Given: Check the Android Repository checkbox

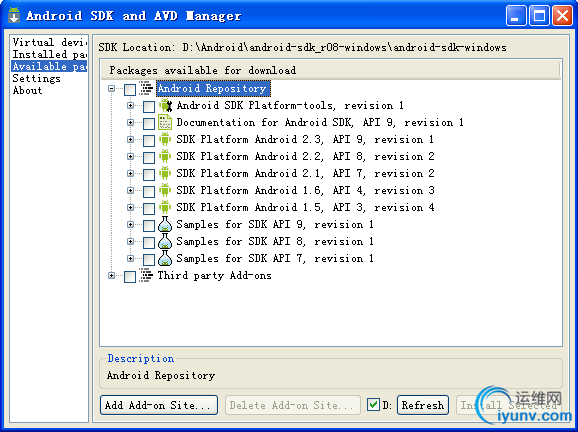Looking at the screenshot, I should click(130, 89).
